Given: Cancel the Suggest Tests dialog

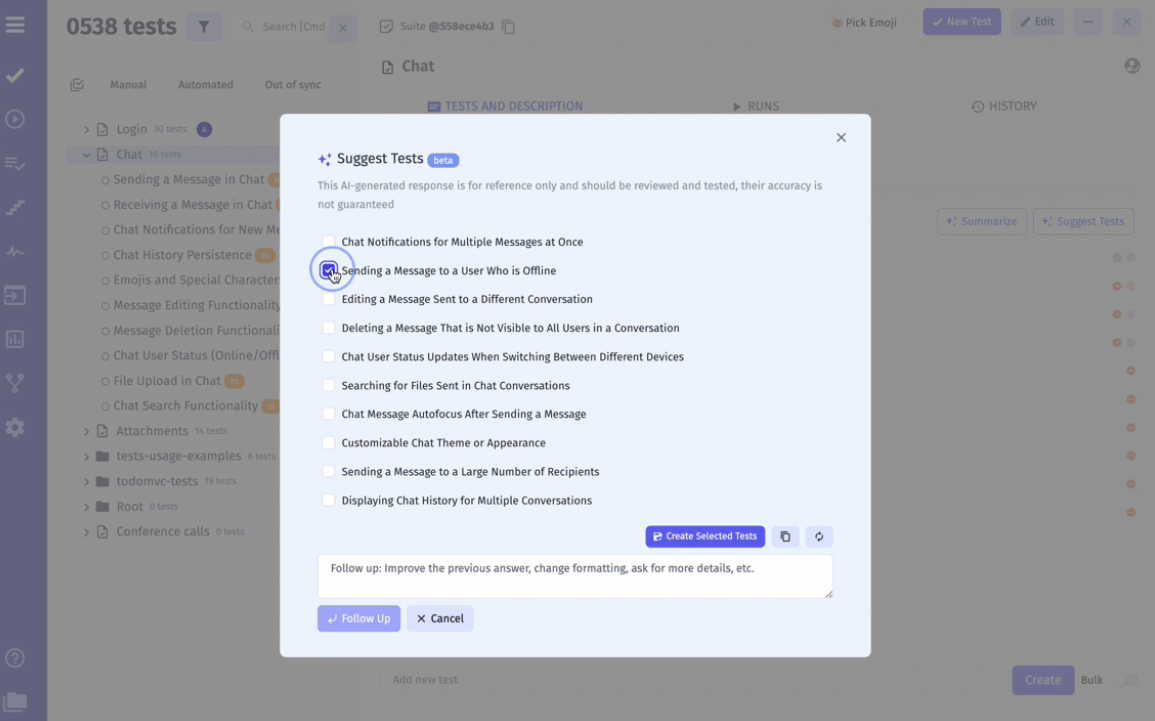Looking at the screenshot, I should (x=440, y=618).
